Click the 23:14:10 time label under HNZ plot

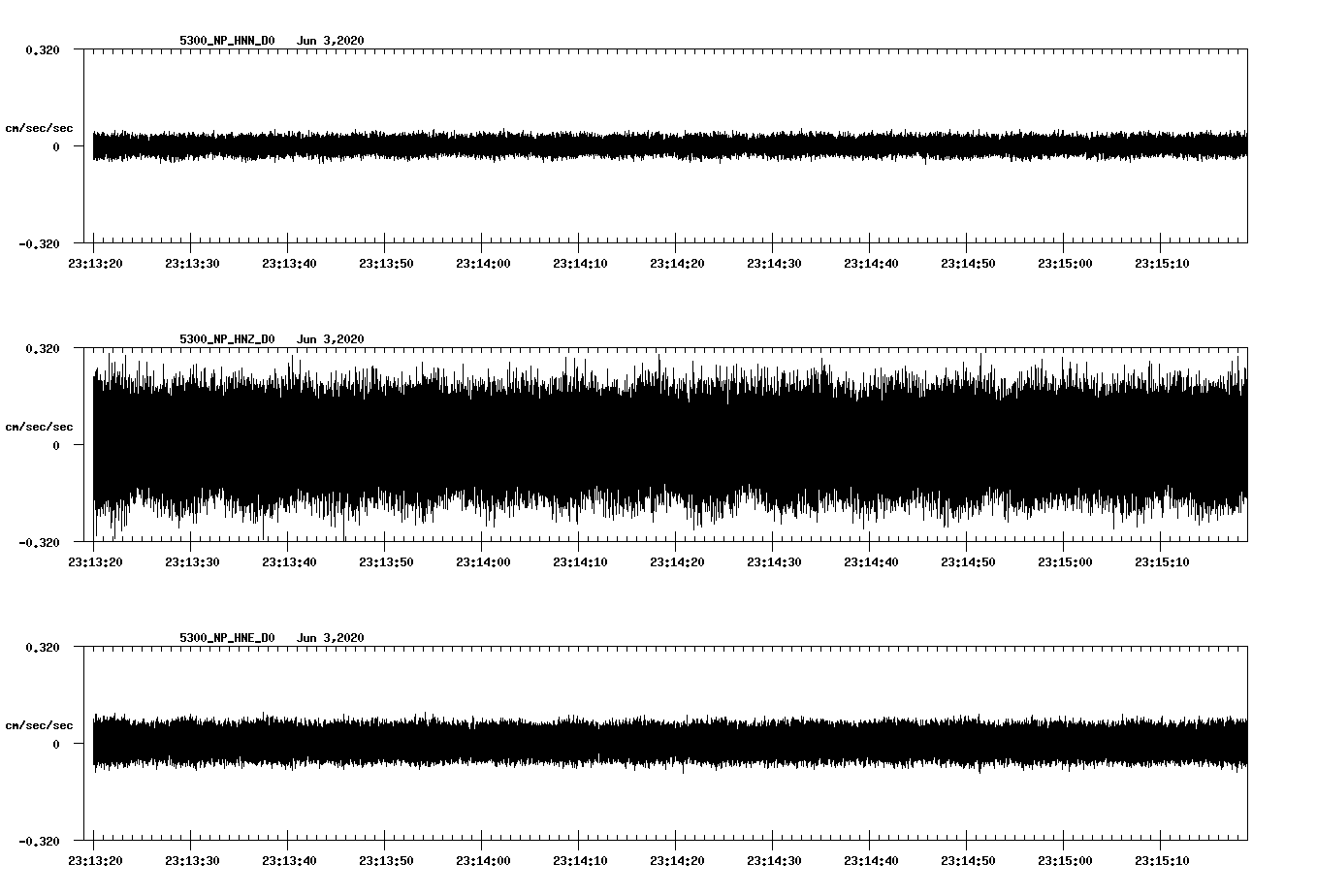(580, 561)
